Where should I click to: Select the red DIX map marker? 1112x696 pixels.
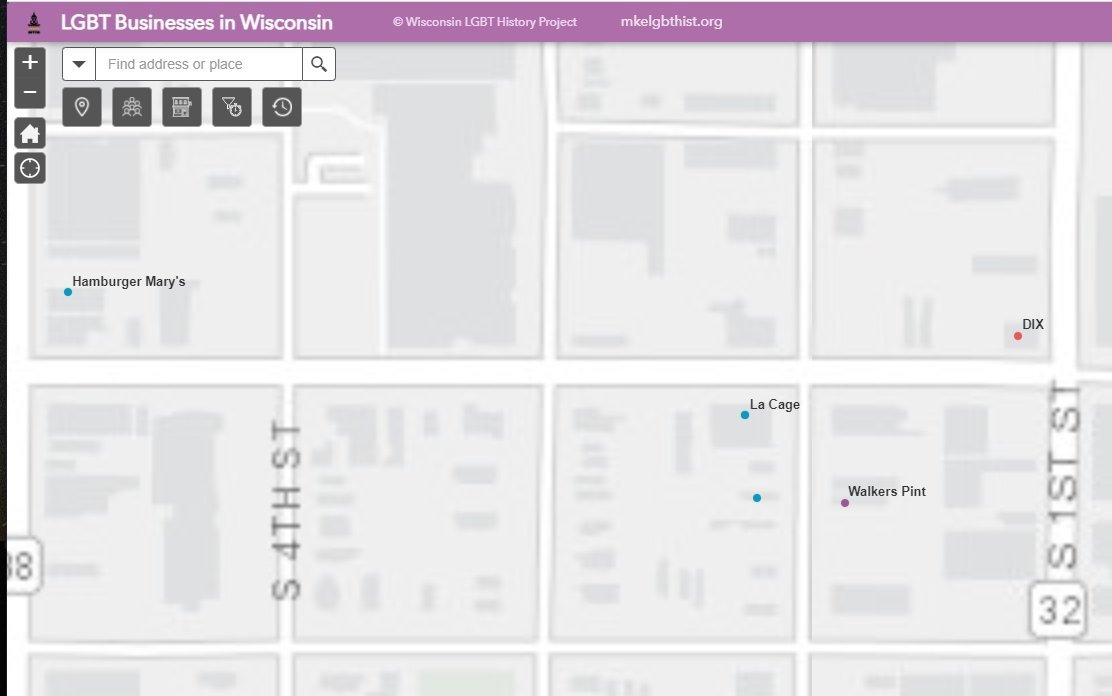pos(1018,336)
